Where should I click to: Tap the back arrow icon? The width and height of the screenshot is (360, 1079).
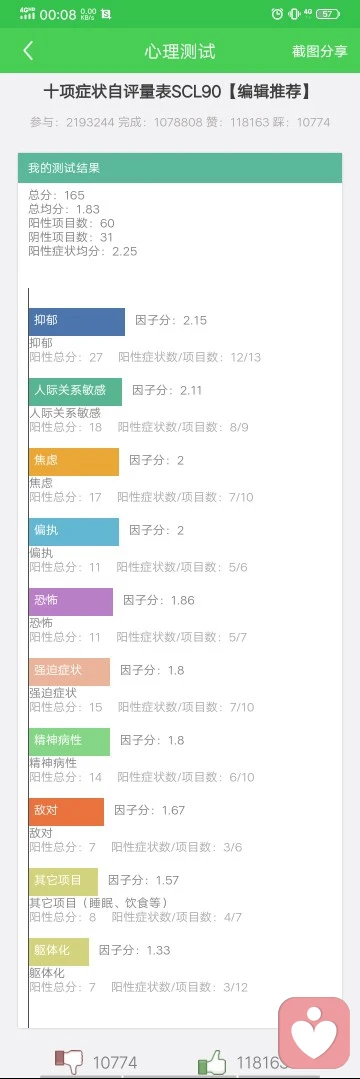28,51
